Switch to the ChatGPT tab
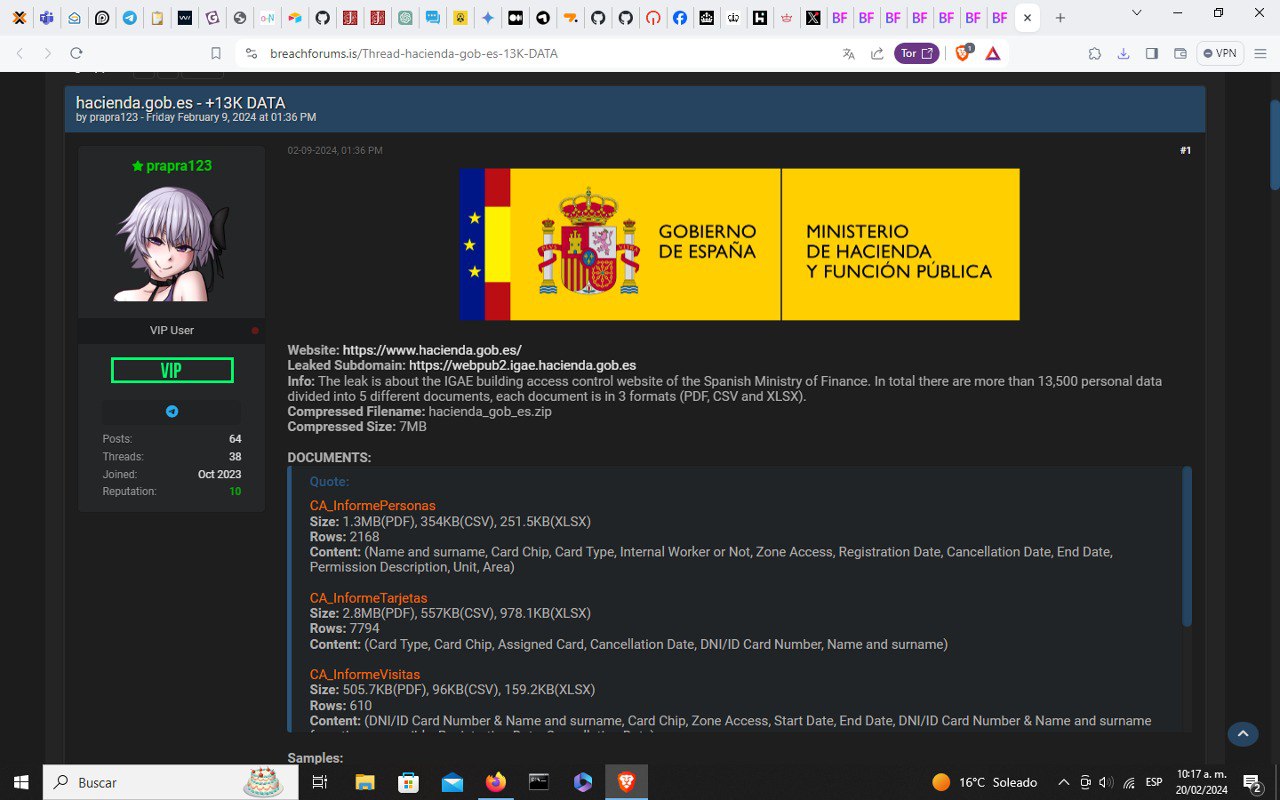 (405, 18)
